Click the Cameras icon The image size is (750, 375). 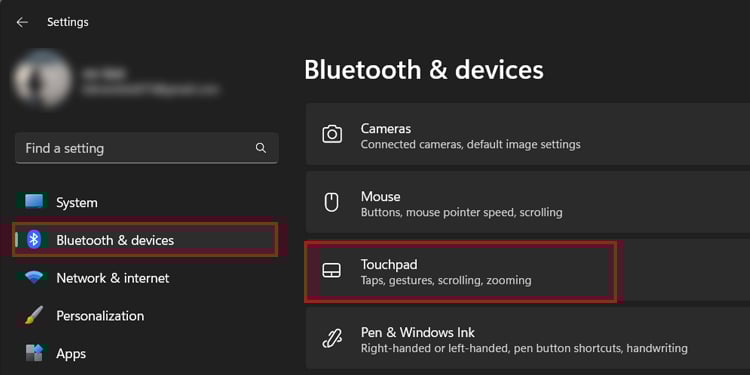click(331, 134)
